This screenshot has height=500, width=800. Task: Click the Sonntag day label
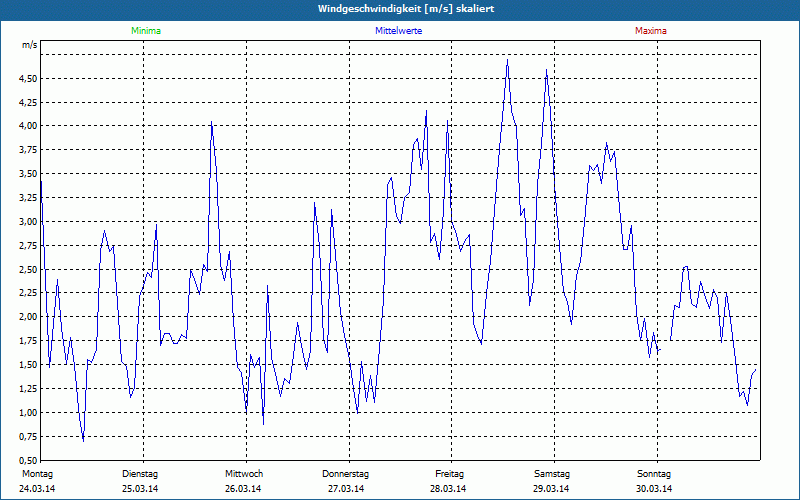click(654, 474)
